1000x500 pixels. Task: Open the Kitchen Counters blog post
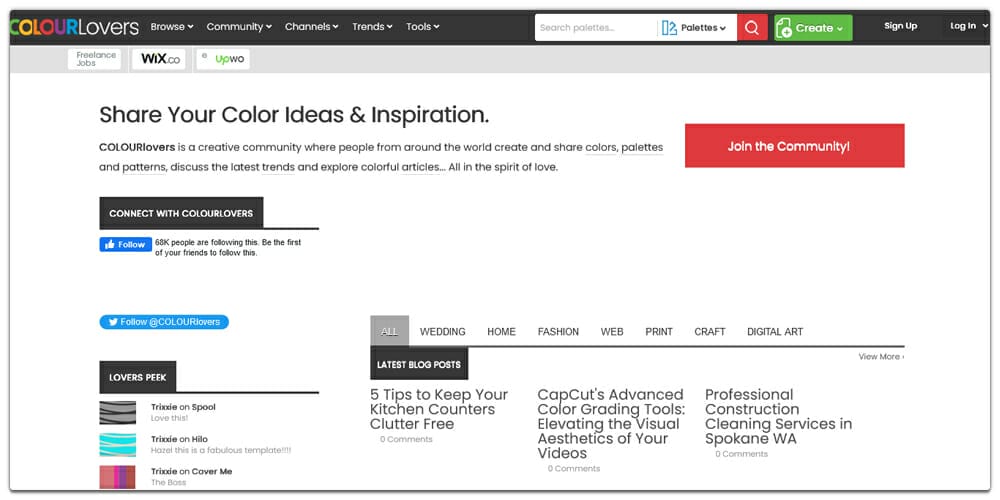click(x=439, y=409)
